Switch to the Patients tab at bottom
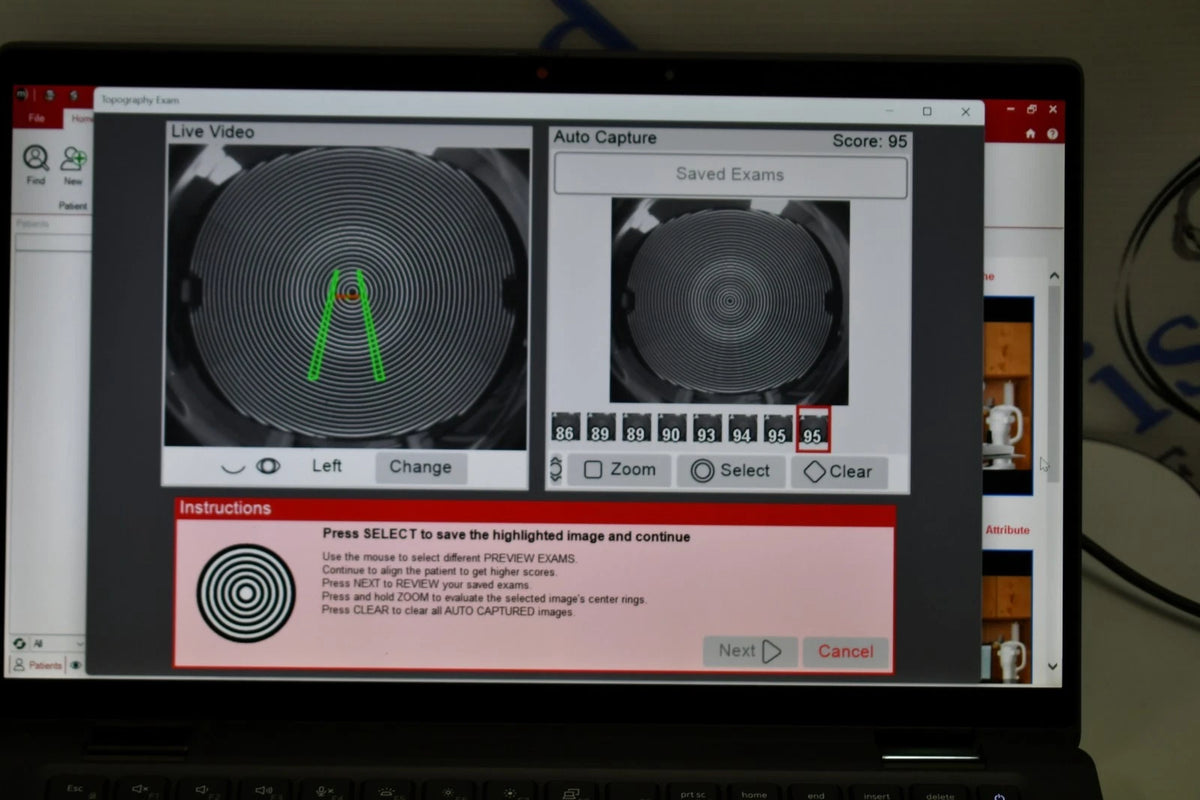Screen dimensions: 1200x800 coord(38,665)
